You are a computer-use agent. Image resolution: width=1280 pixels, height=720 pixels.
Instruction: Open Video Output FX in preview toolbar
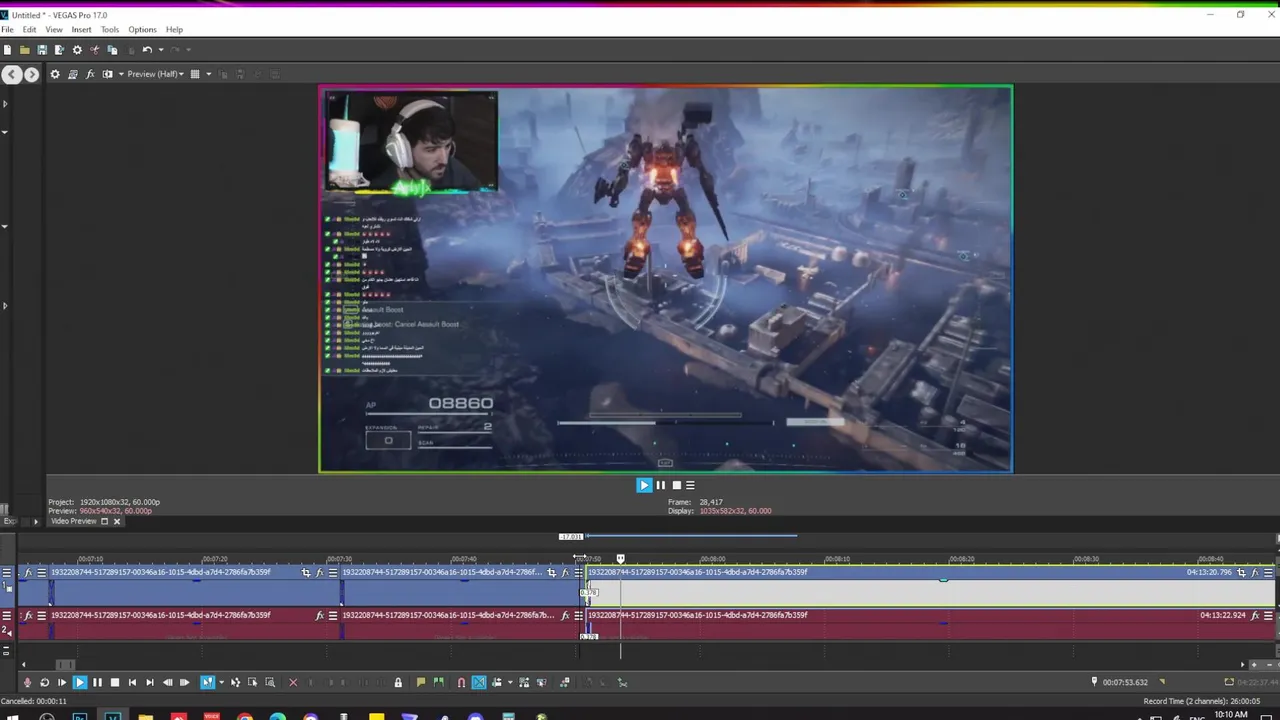(x=90, y=74)
